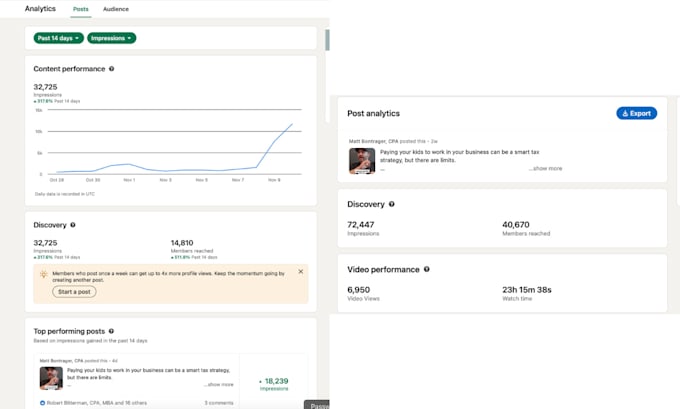Click the 6,950 video views value
Image resolution: width=680 pixels, height=409 pixels.
click(x=359, y=290)
